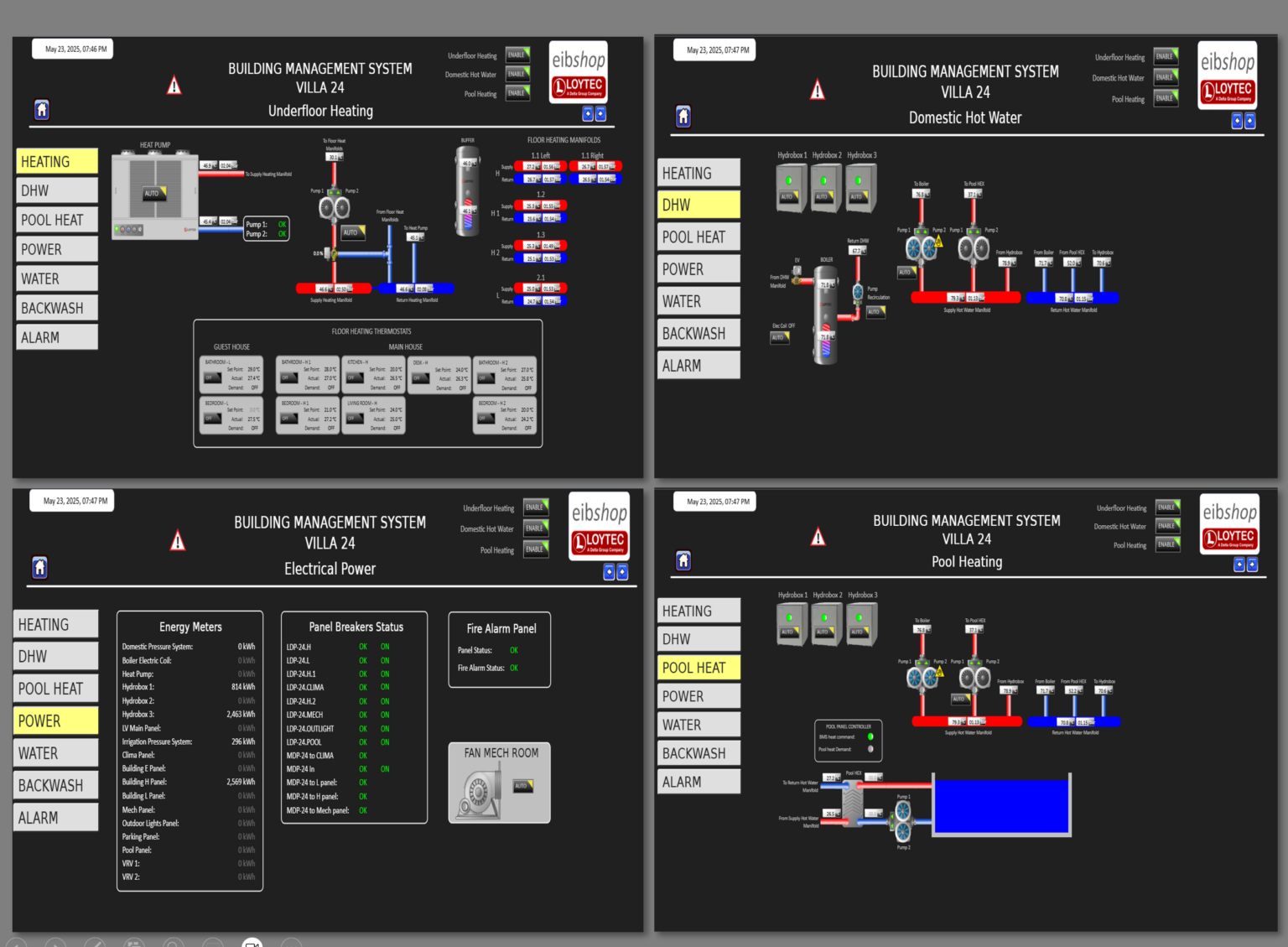
Task: Toggle Underfloor Heating ENABLE on Underfloor Heating page
Action: click(x=518, y=55)
